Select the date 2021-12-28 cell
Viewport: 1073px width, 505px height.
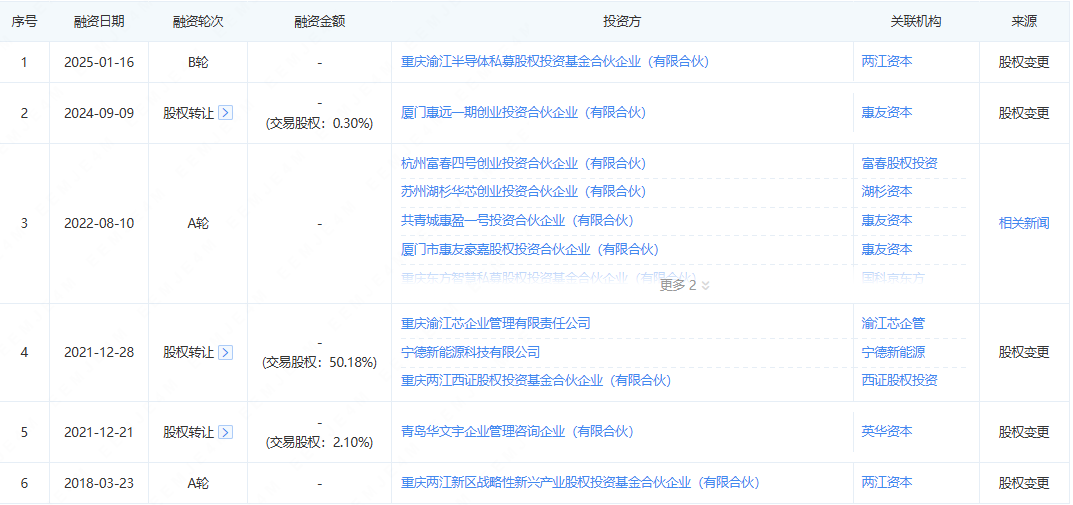pyautogui.click(x=99, y=352)
